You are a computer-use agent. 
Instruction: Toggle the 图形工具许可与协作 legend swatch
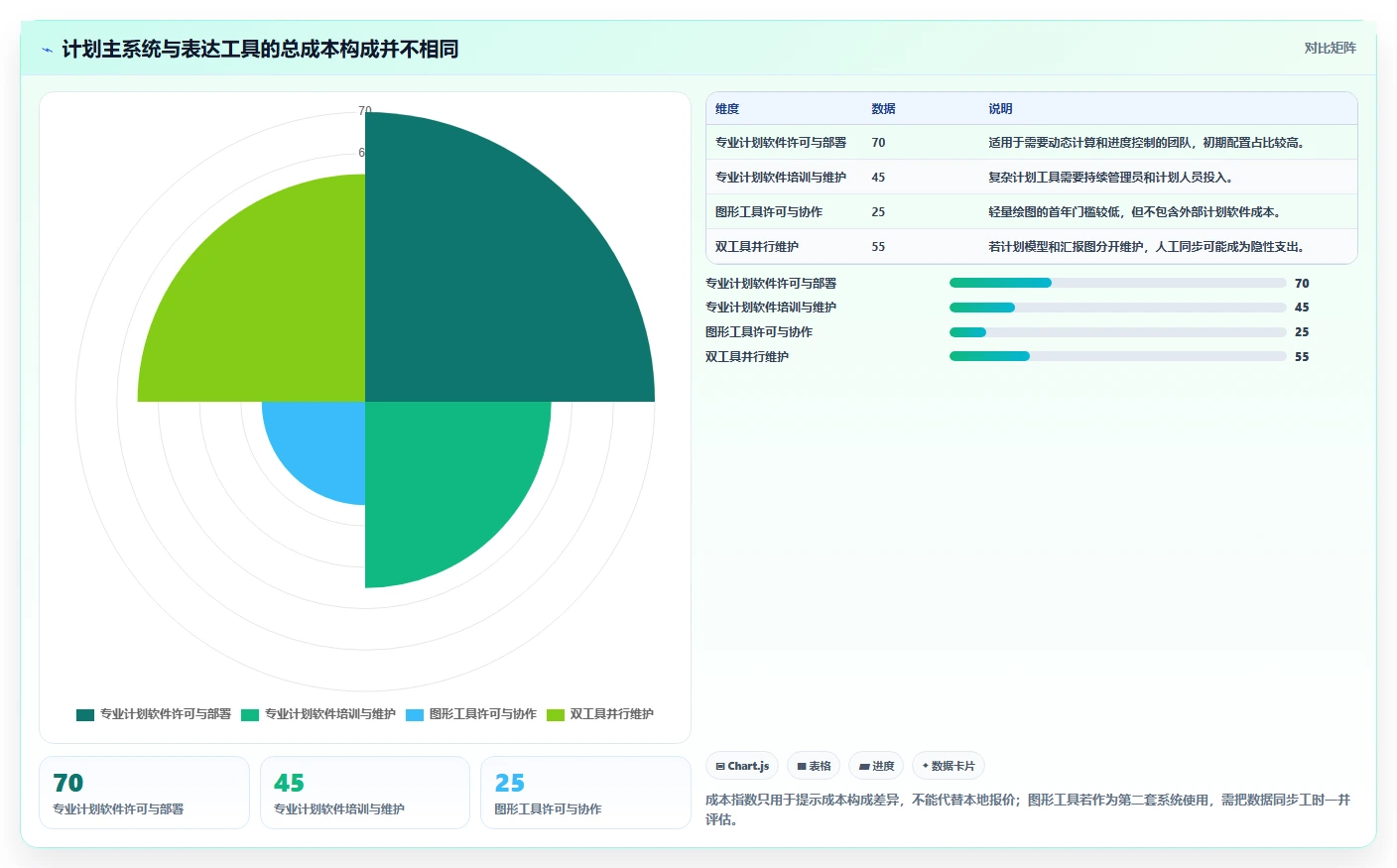(415, 714)
